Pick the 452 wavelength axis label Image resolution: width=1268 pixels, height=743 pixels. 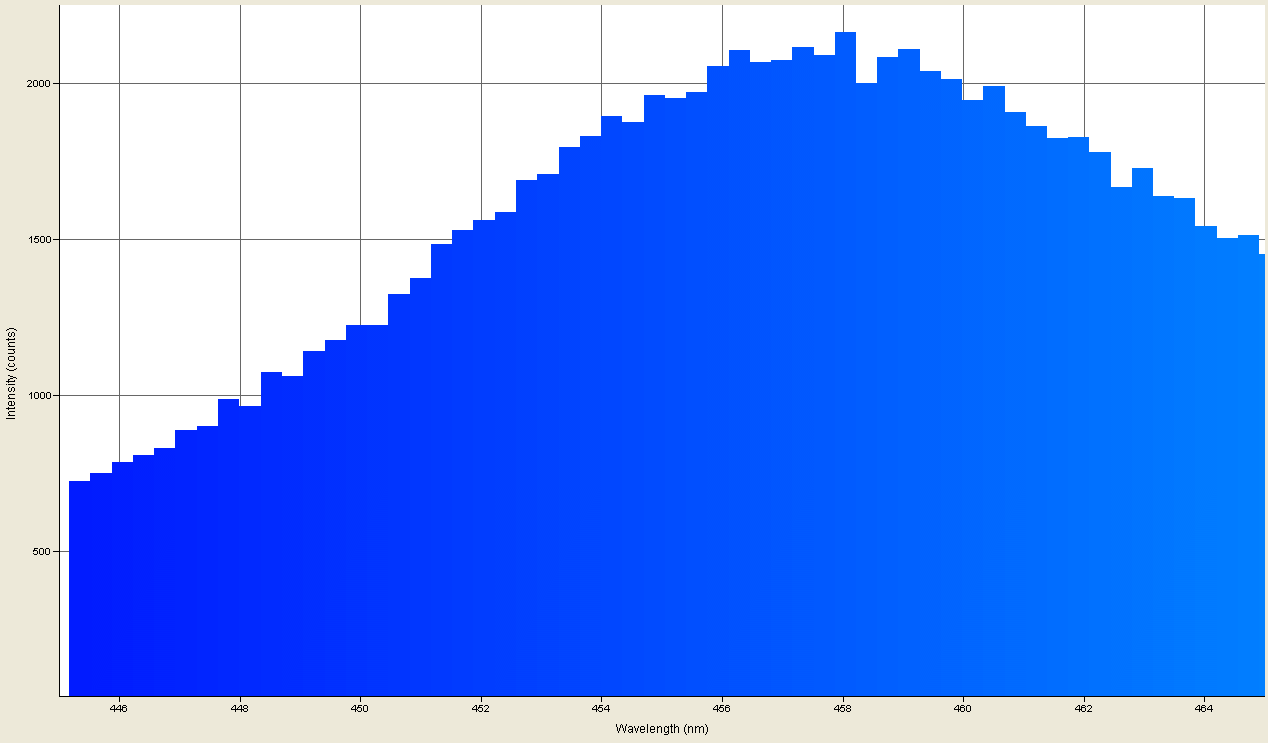481,709
